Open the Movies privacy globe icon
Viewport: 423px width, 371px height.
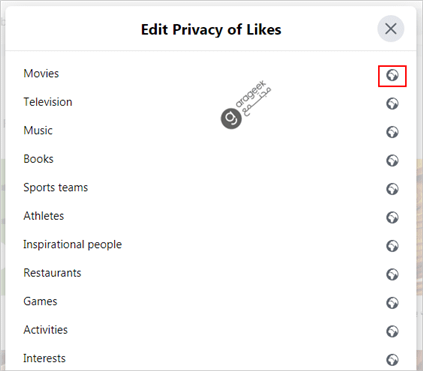(392, 75)
